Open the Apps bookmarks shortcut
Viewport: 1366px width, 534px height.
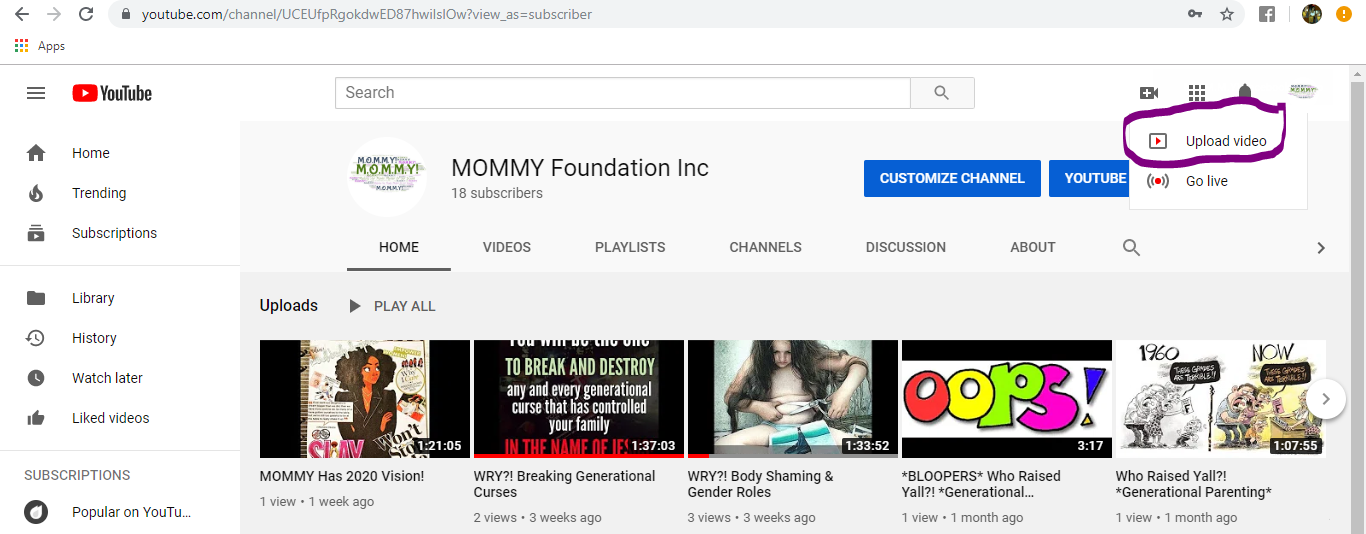click(x=40, y=46)
